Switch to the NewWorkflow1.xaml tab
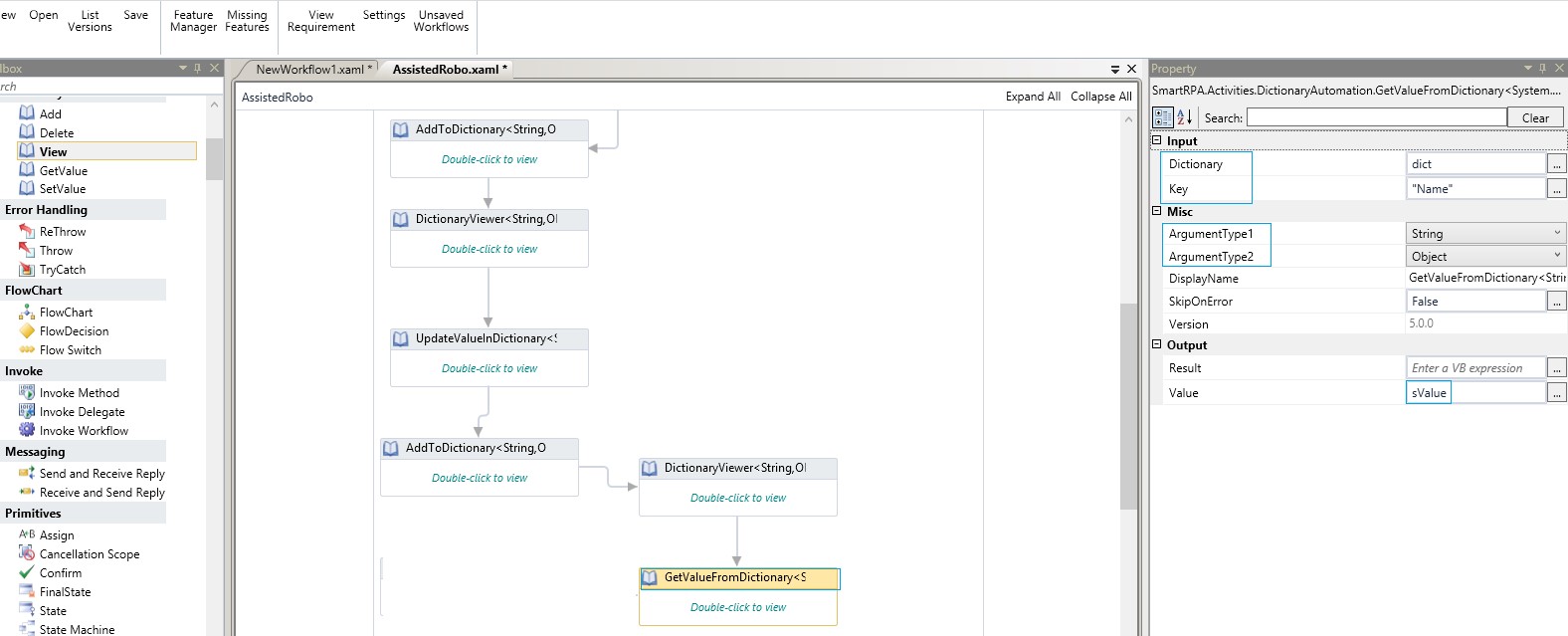 point(309,70)
